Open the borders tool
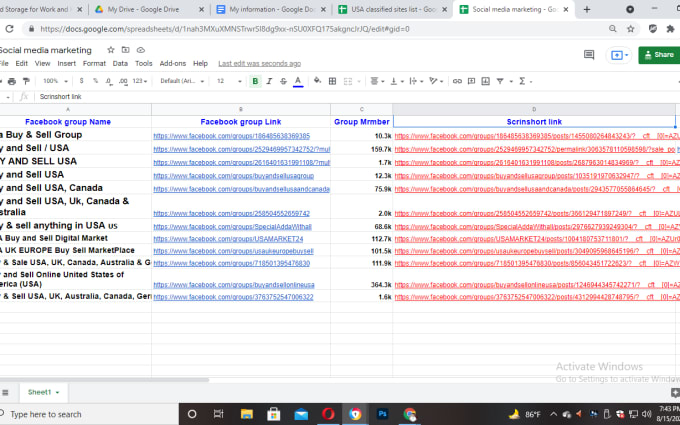Screen dimensions: 680x425 333,81
